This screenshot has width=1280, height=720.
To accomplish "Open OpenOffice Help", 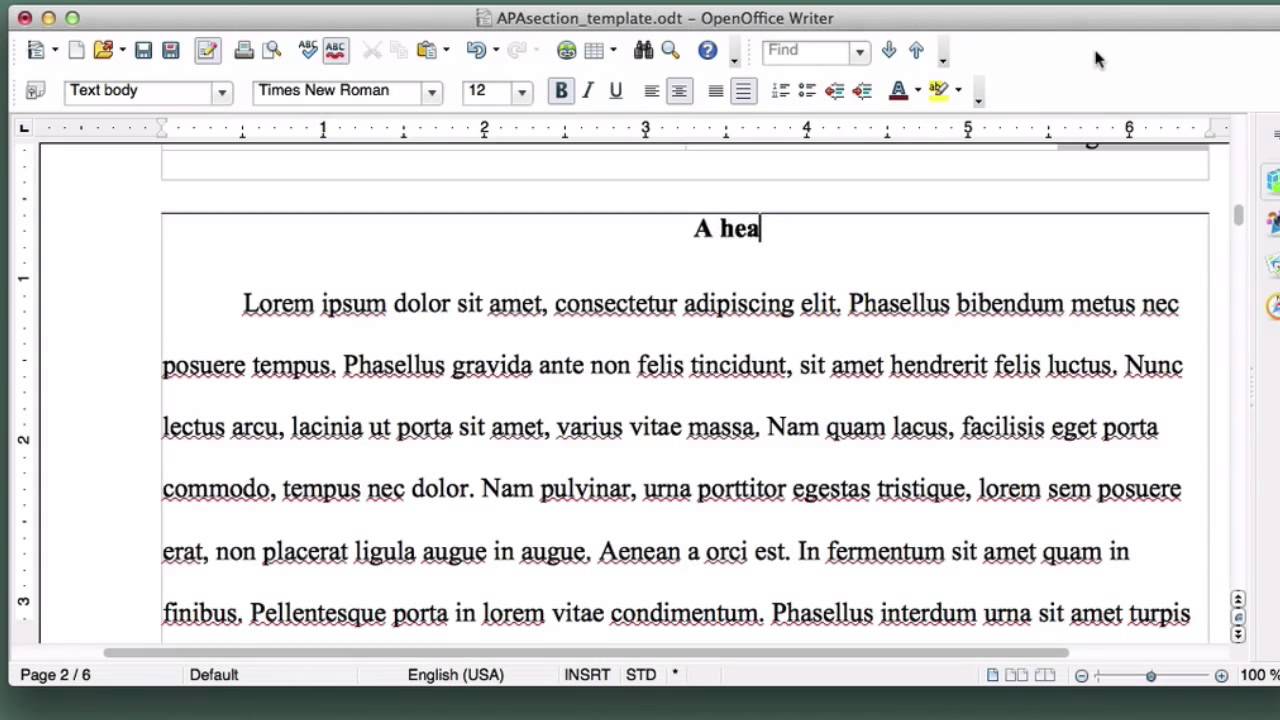I will [x=708, y=50].
